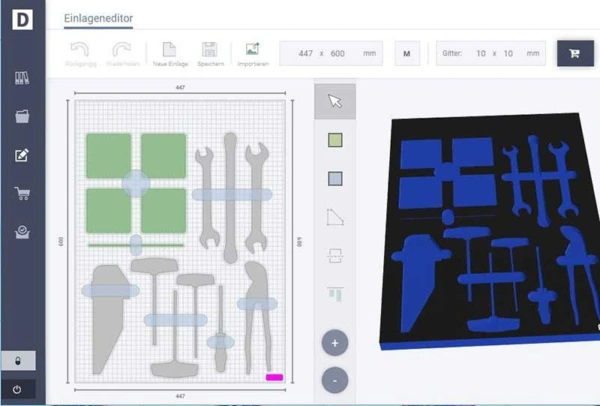
Task: Click the Rückgängig undo arrow
Action: (x=80, y=54)
